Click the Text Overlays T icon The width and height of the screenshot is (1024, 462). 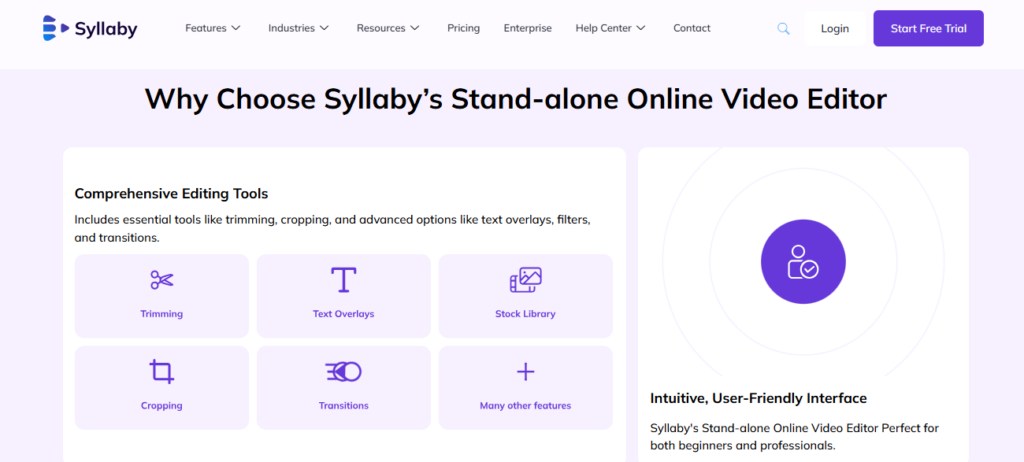[344, 280]
